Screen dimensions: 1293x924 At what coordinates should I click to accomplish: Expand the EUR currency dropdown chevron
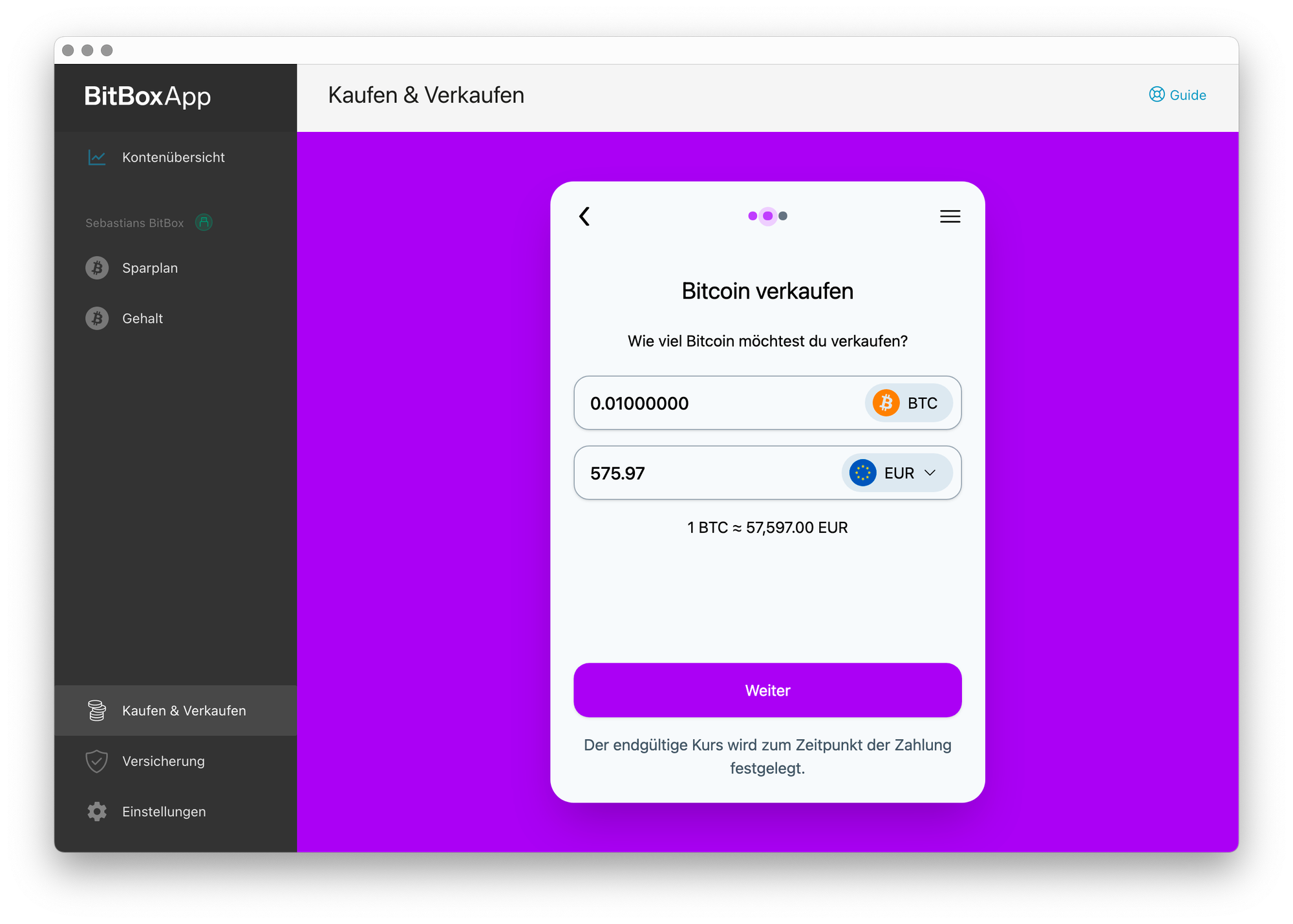point(930,473)
